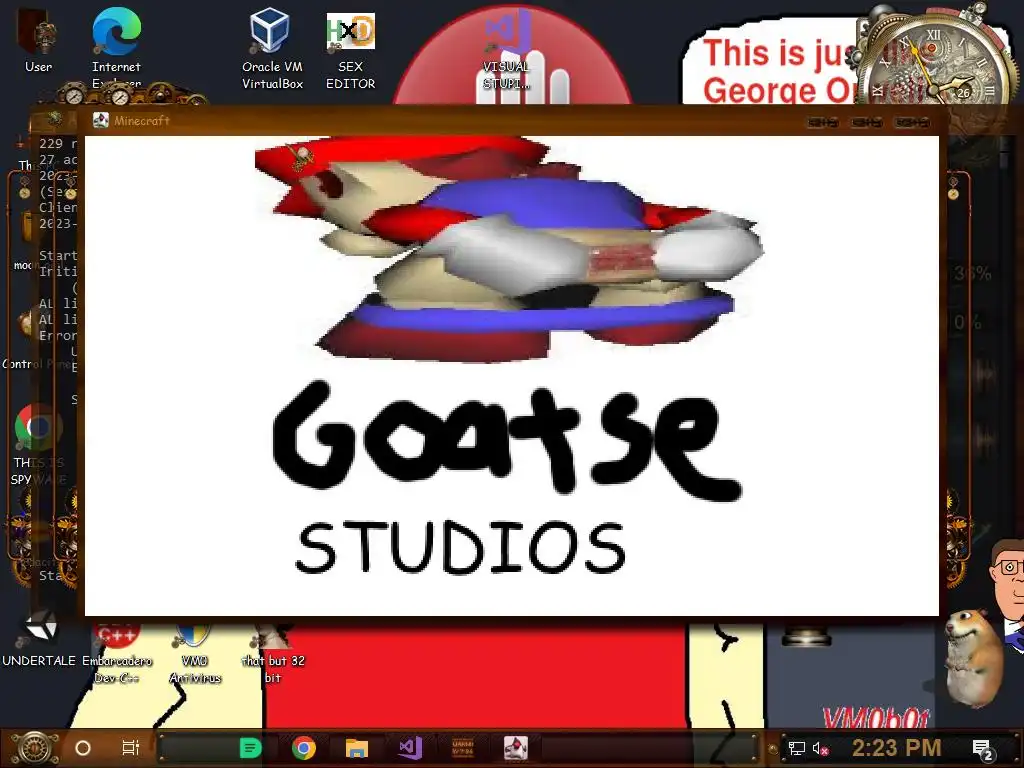The height and width of the screenshot is (768, 1024).
Task: Select the Minecraft Java icon on the taskbar
Action: (x=516, y=748)
